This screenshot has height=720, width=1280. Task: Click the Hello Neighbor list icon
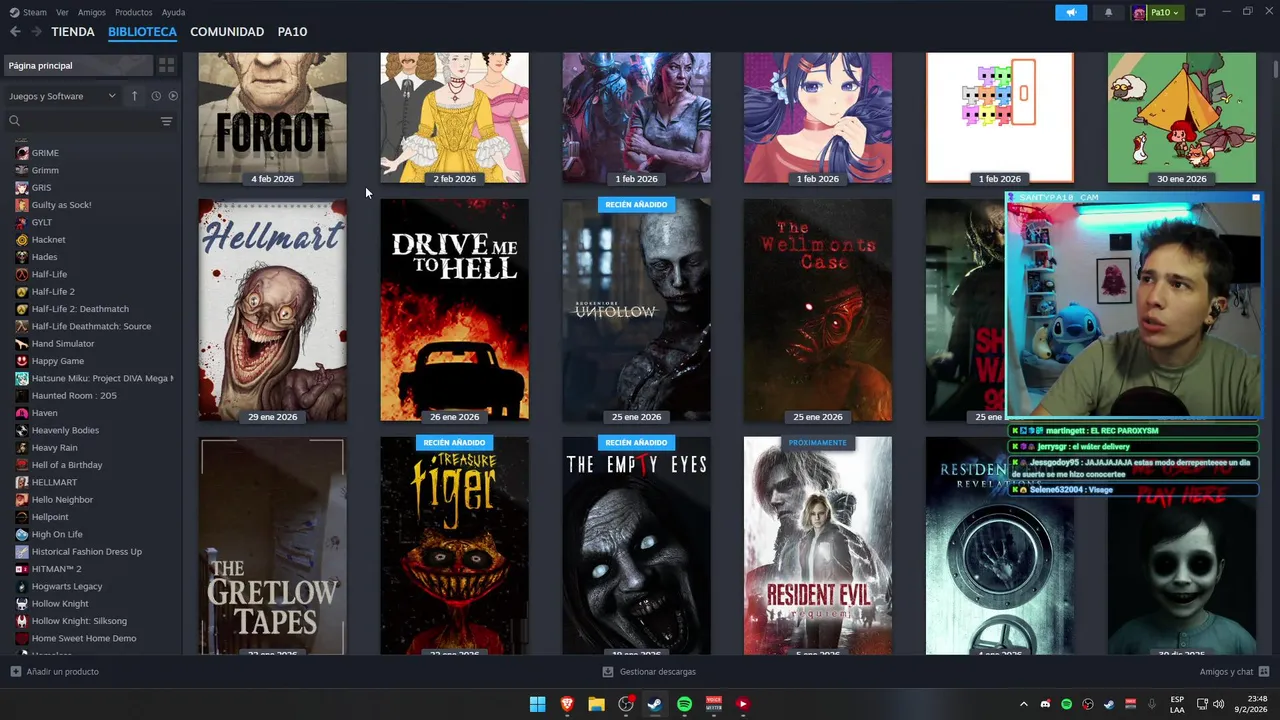pos(22,500)
